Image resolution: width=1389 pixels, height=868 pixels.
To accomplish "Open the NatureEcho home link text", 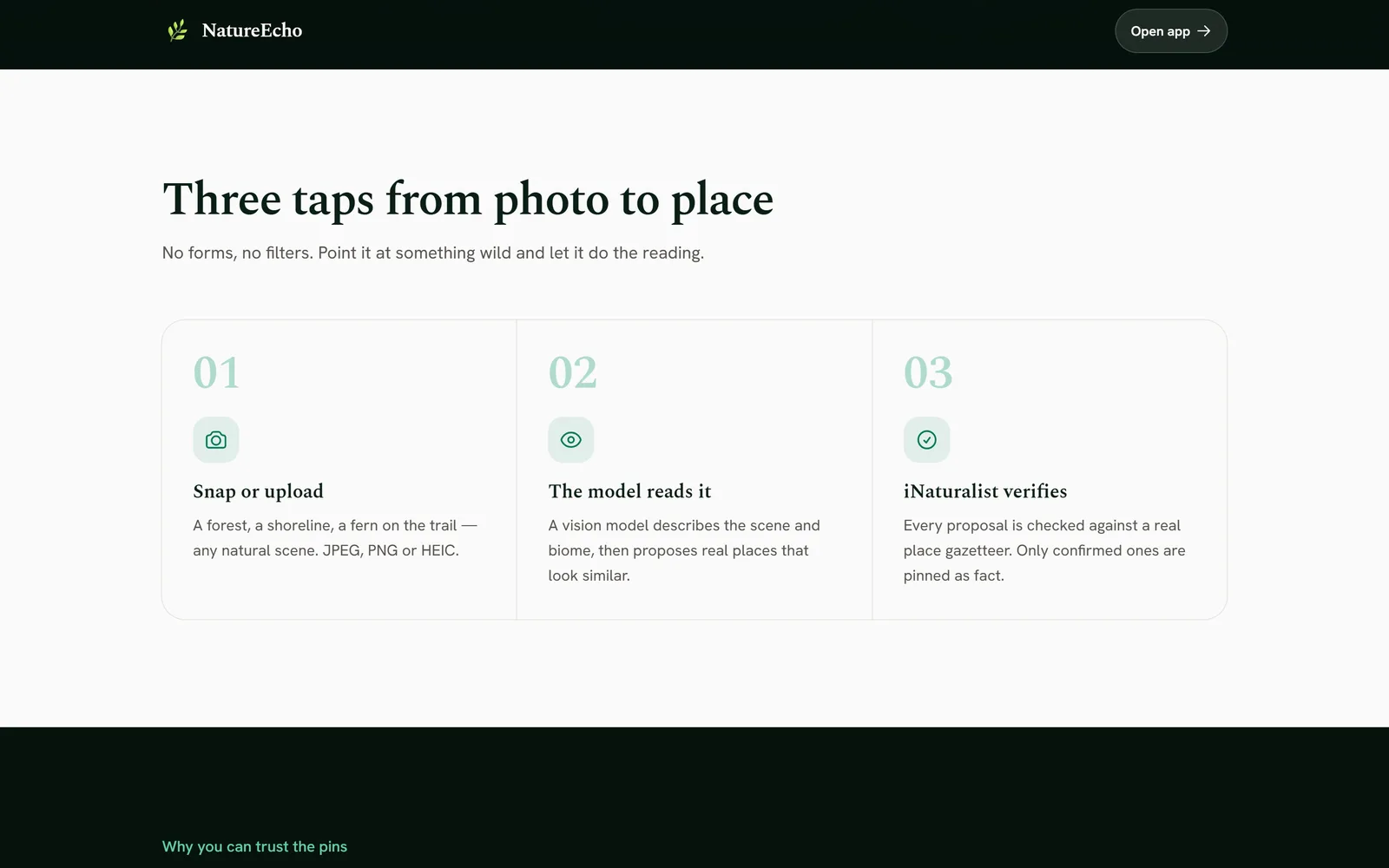I will (252, 30).
